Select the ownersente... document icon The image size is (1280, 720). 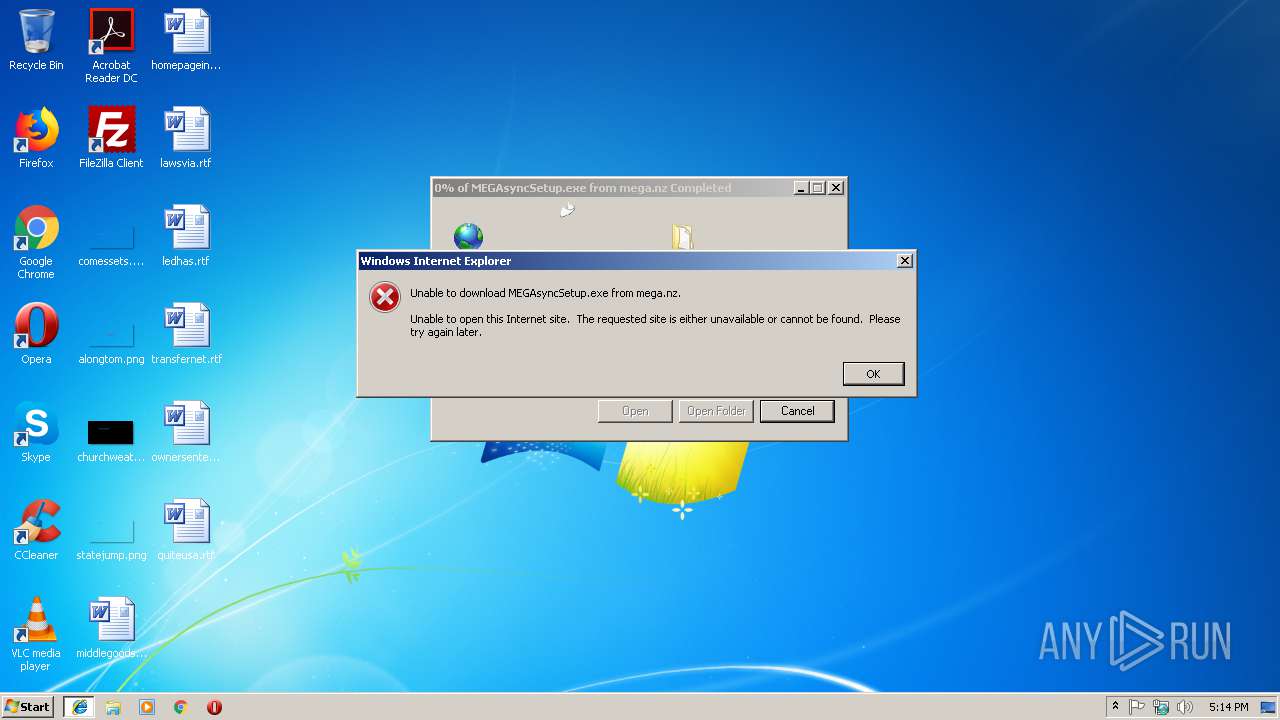coord(186,432)
